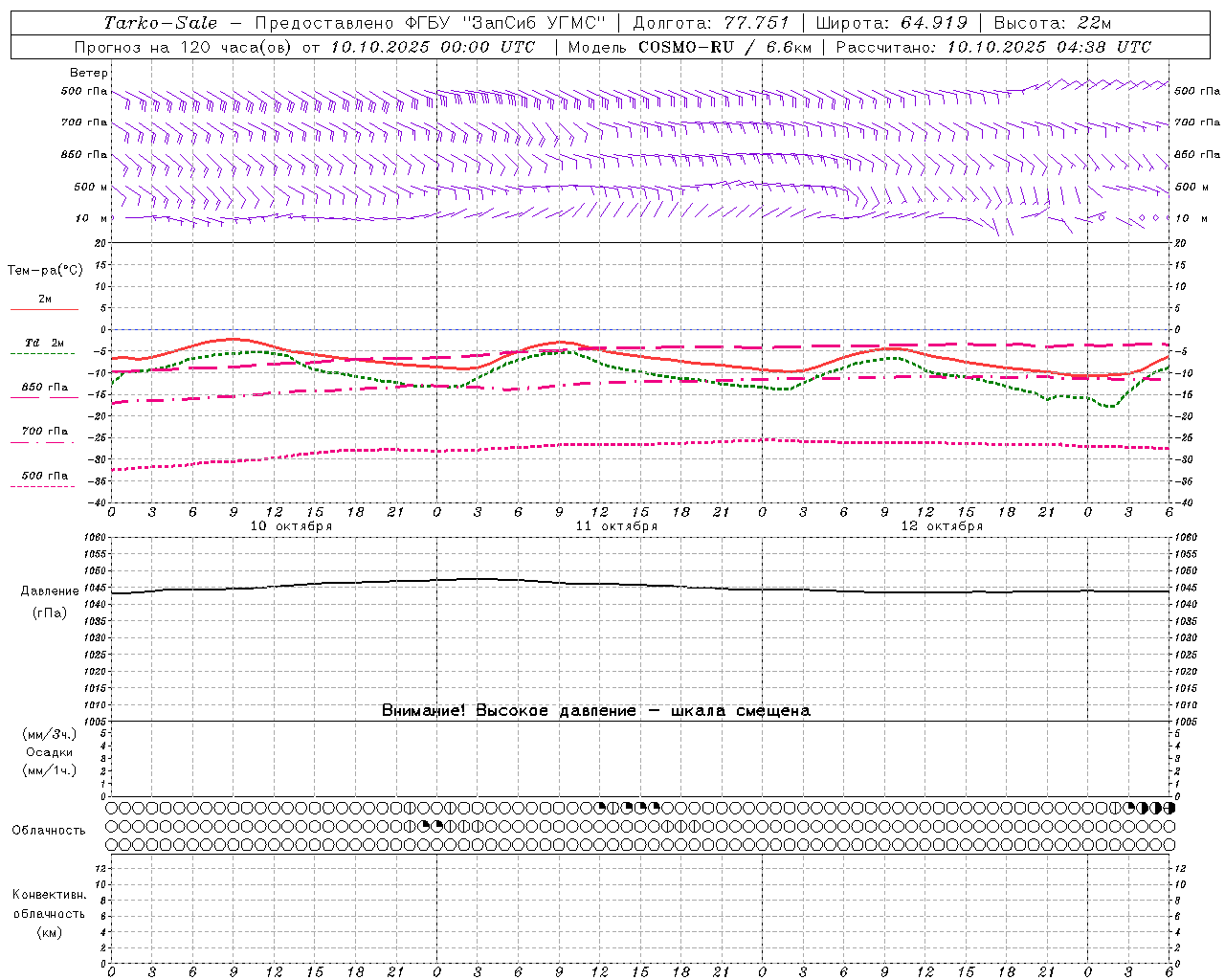Click the Внимание! Высокое давление warning text
The height and width of the screenshot is (980, 1225).
point(595,711)
